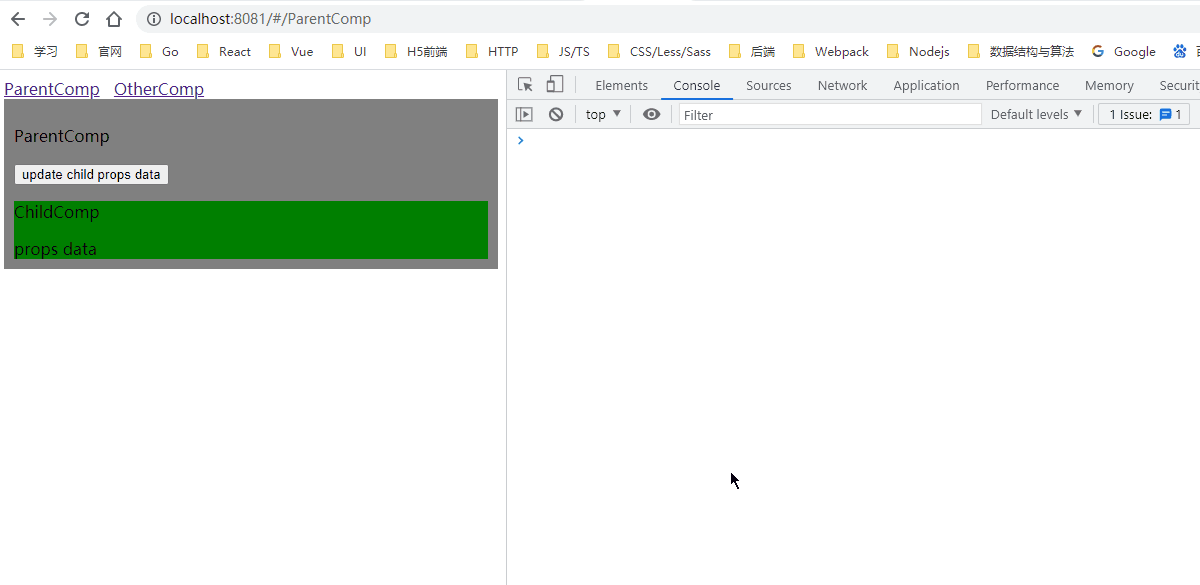The width and height of the screenshot is (1200, 585).
Task: Click the console Filter input field
Action: (x=830, y=115)
